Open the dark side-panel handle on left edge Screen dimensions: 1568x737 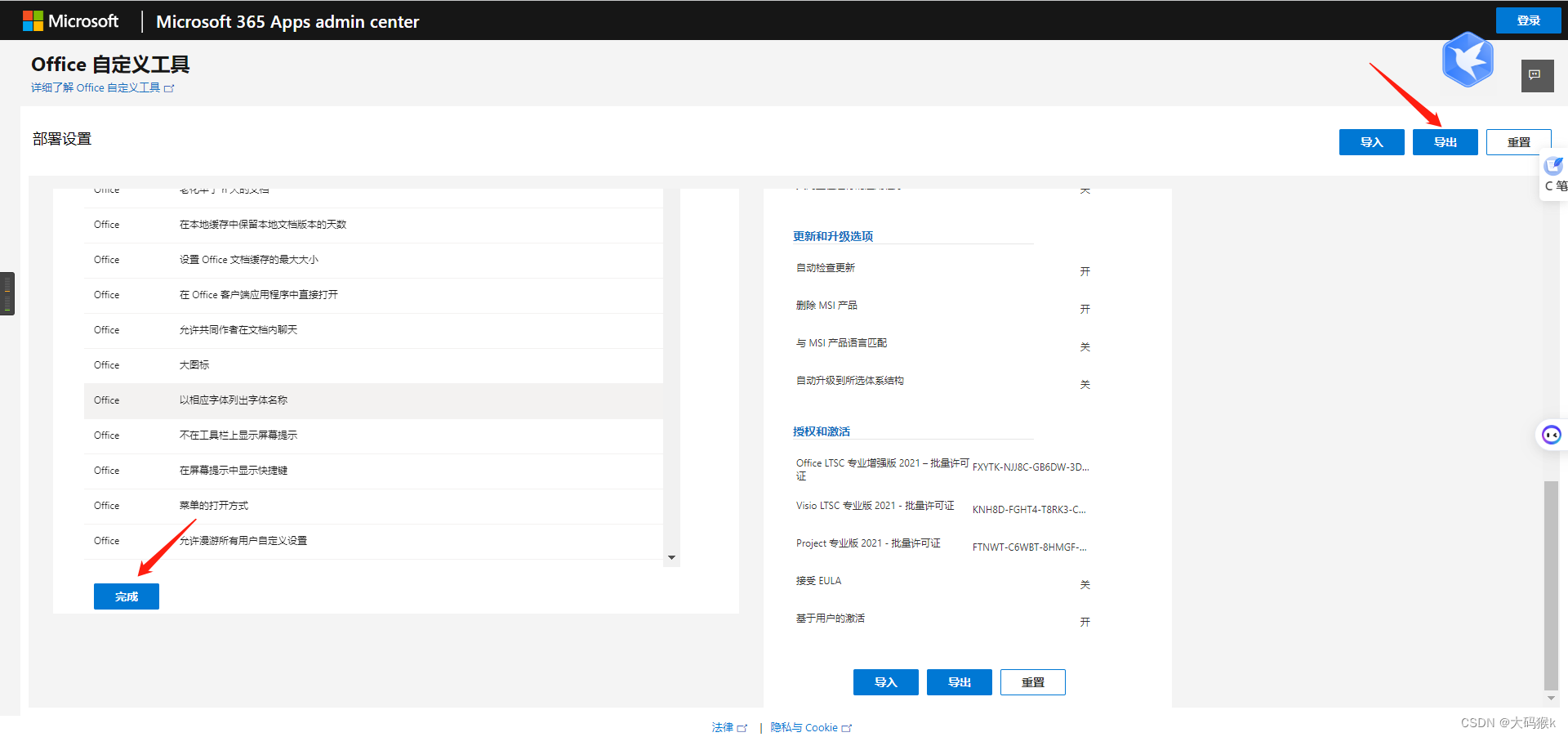coord(7,293)
